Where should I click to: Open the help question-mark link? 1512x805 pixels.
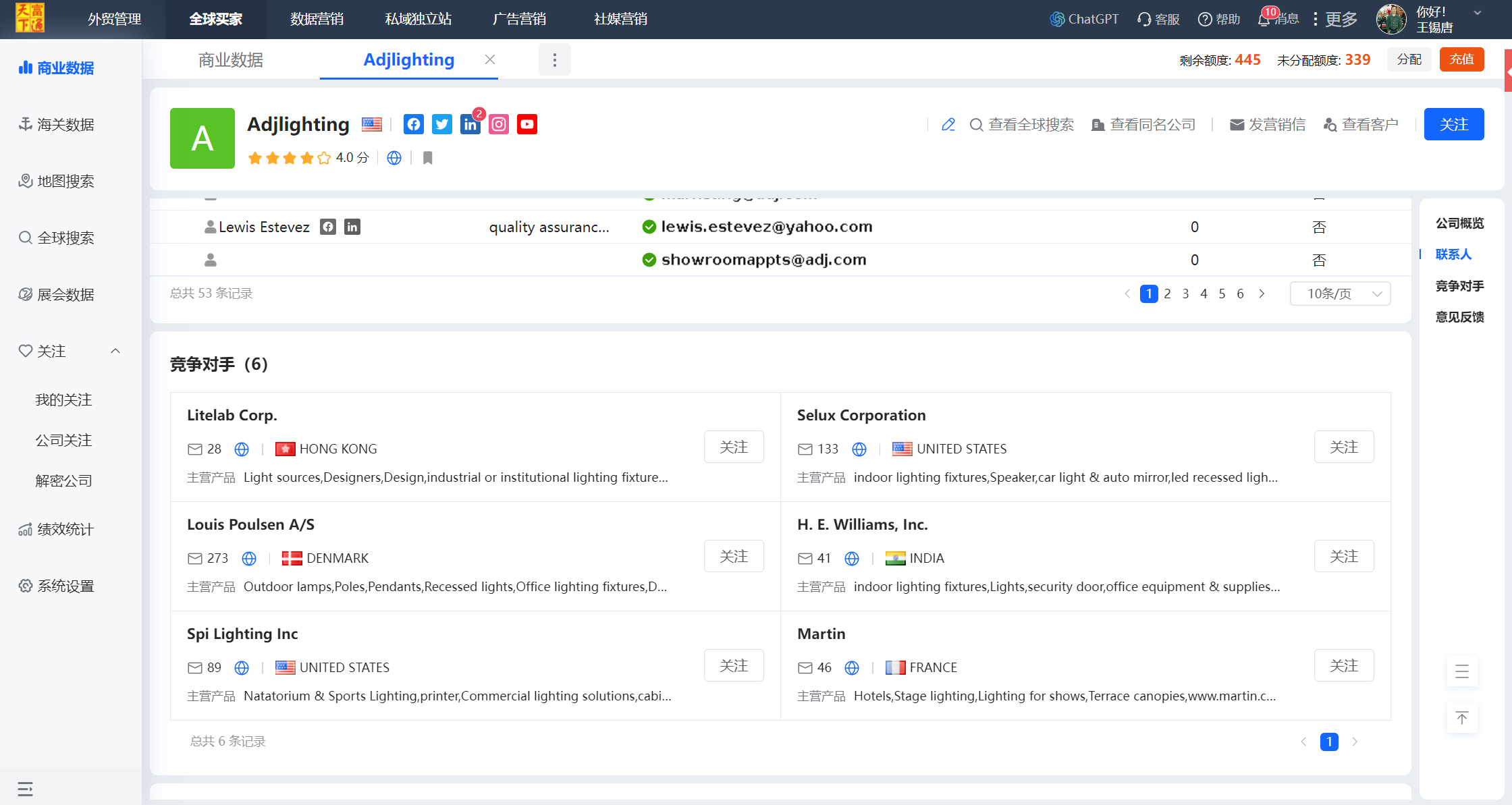pos(1219,19)
